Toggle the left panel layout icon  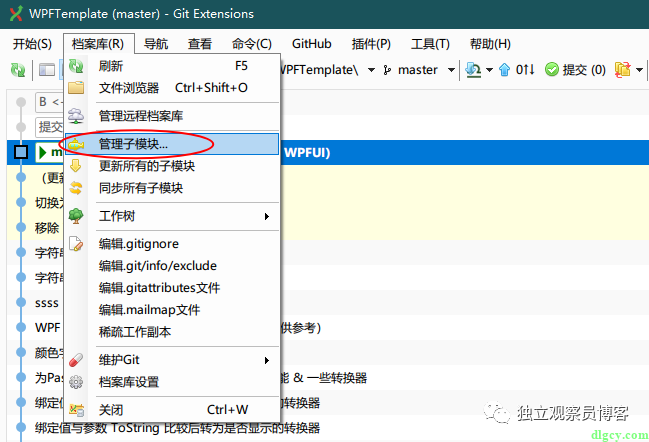point(47,70)
